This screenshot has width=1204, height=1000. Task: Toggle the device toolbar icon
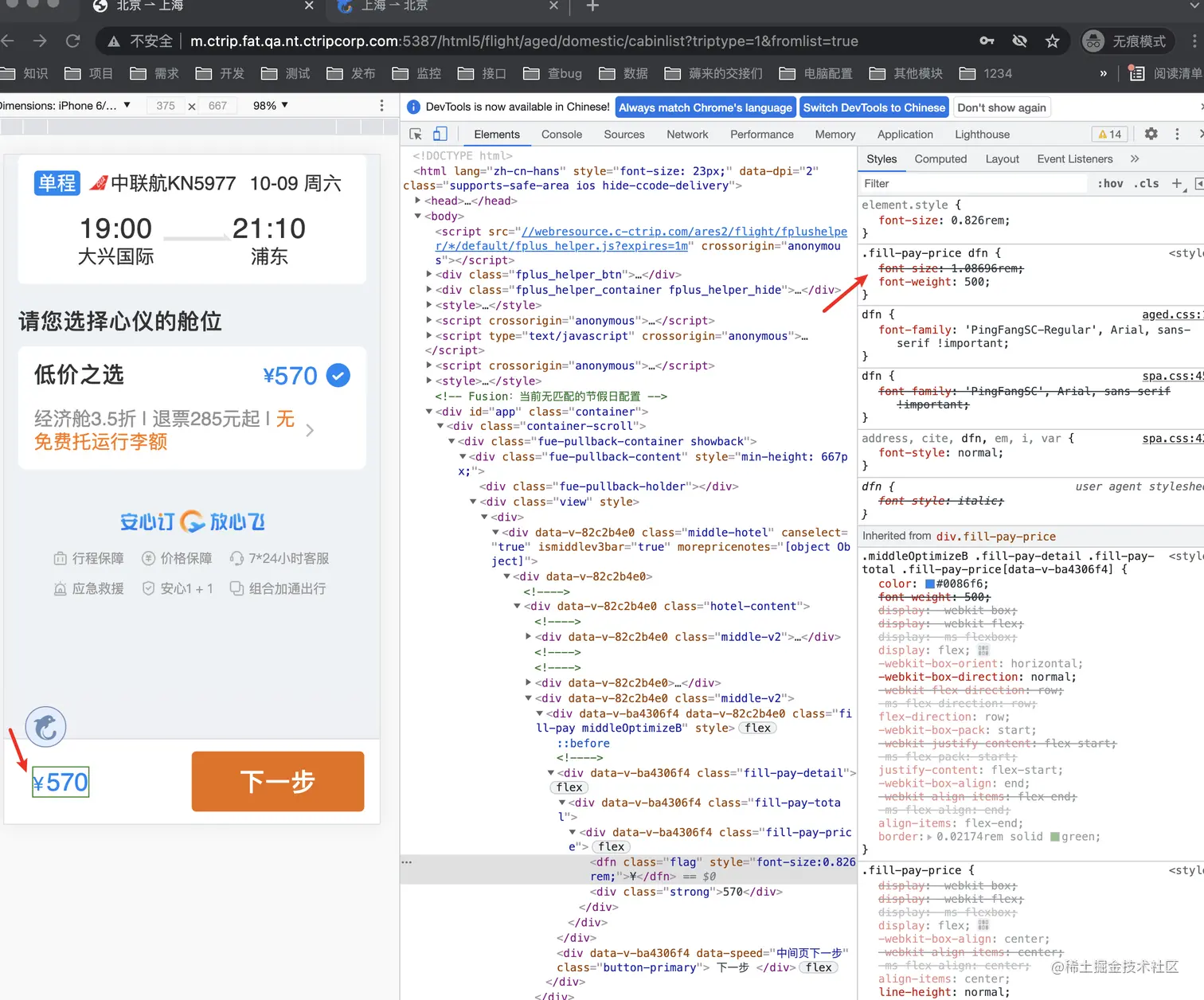click(x=440, y=134)
